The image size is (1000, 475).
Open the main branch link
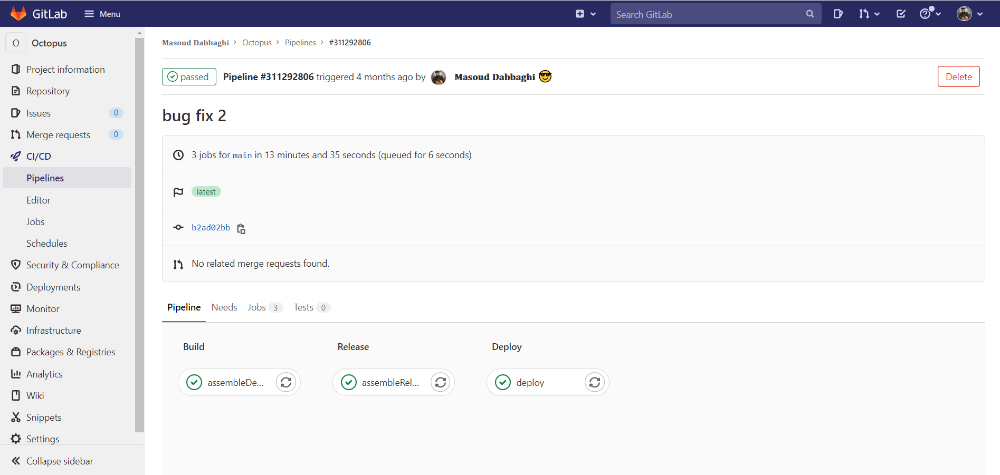(x=242, y=155)
